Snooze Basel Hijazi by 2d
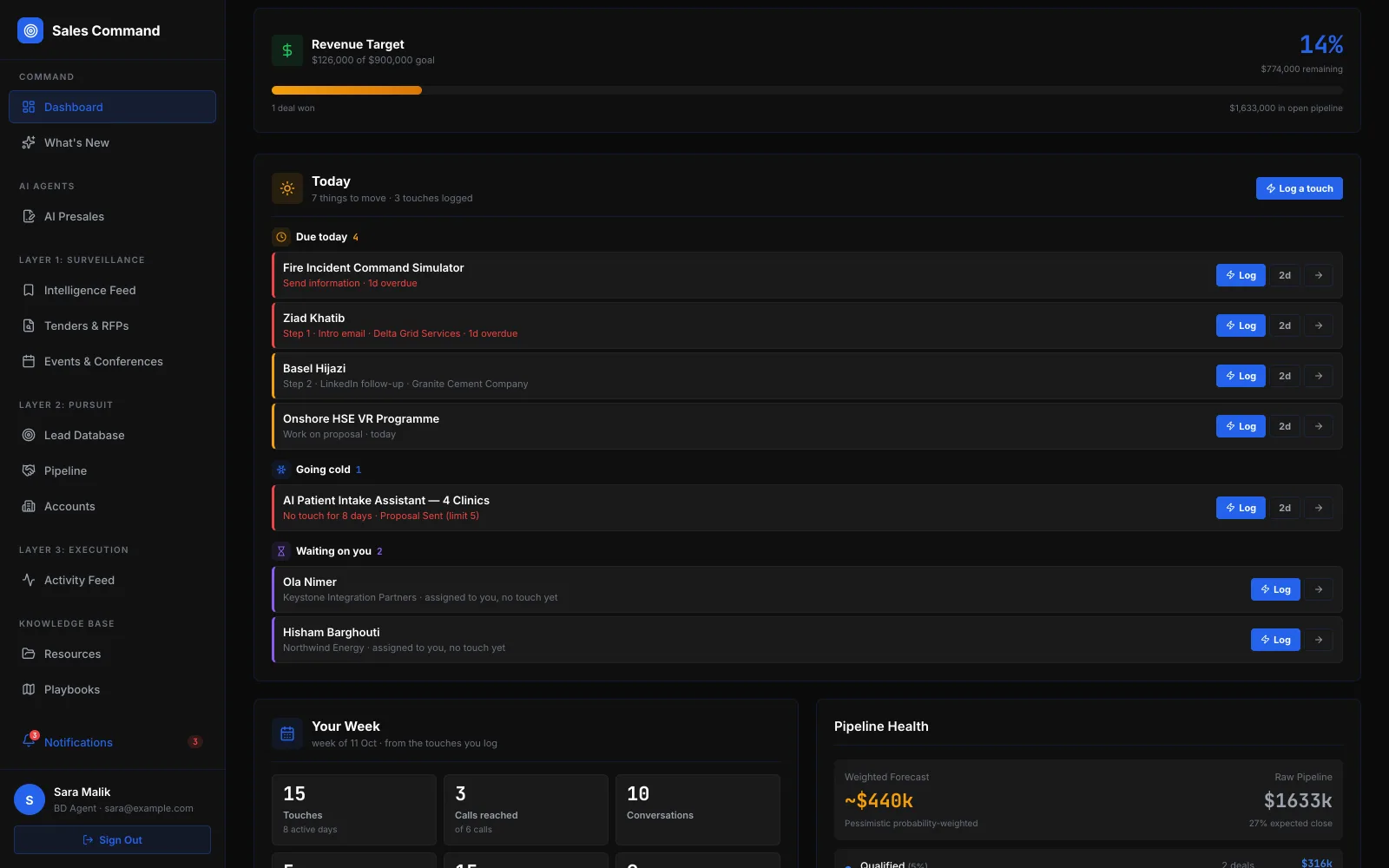The height and width of the screenshot is (868, 1389). tap(1285, 376)
